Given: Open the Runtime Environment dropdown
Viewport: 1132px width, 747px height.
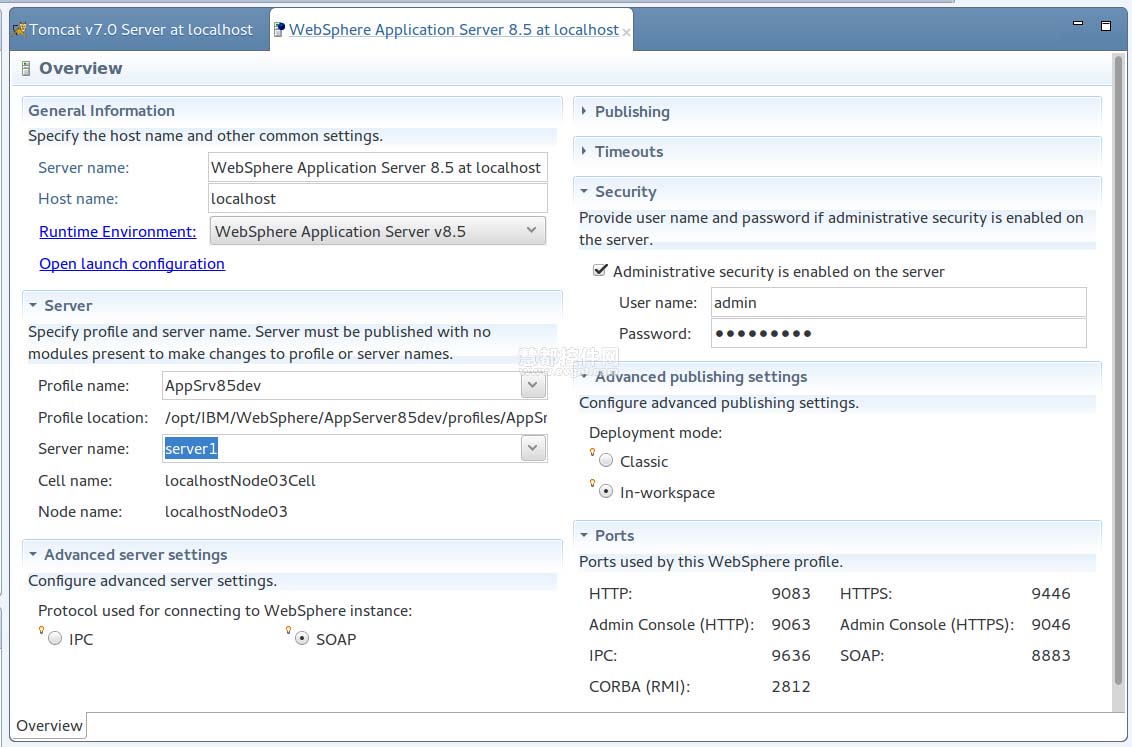Looking at the screenshot, I should (531, 231).
